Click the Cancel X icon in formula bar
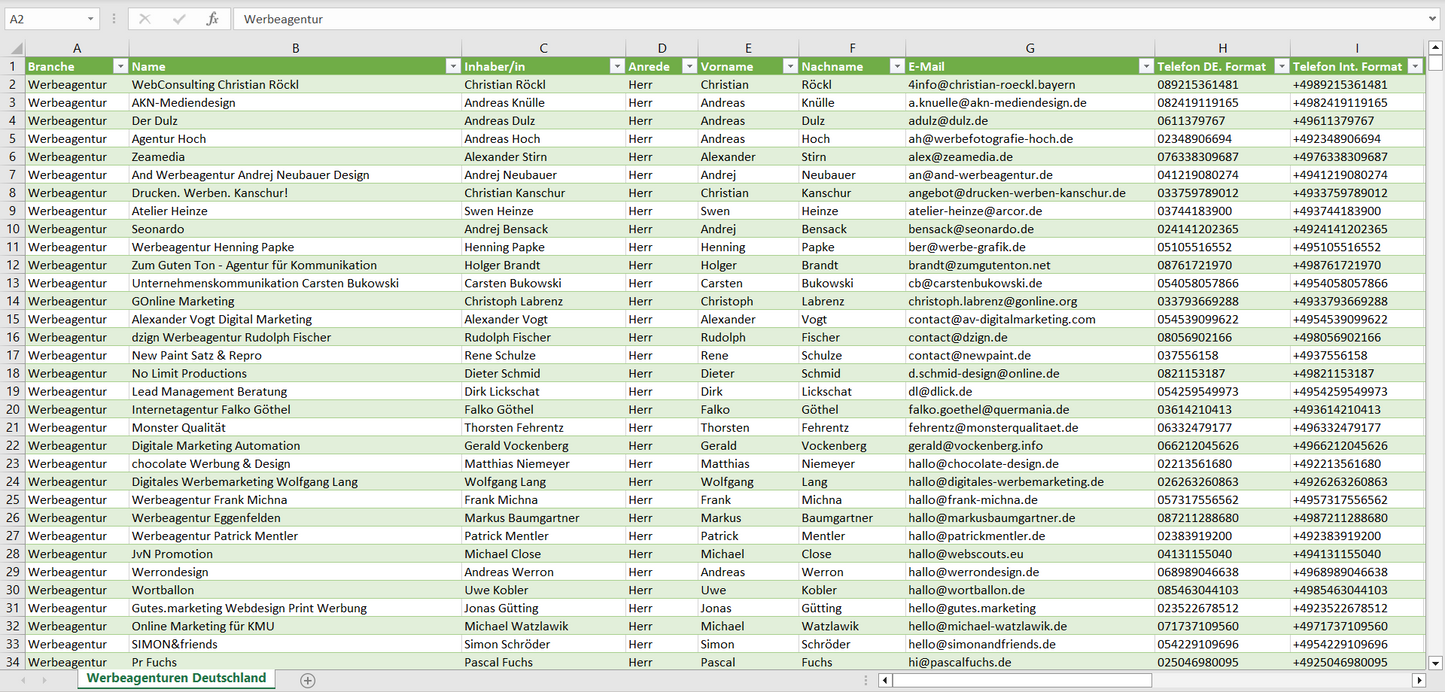The width and height of the screenshot is (1445, 692). 145,19
